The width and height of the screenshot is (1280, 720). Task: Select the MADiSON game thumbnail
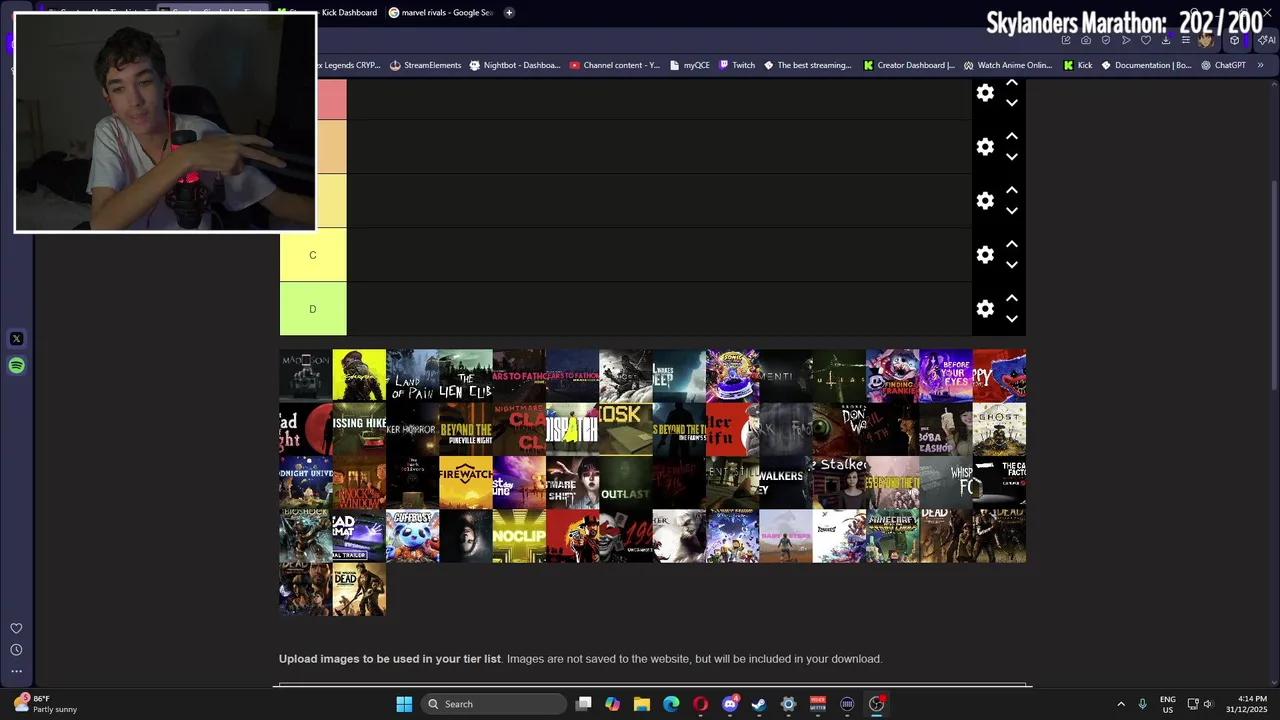306,376
